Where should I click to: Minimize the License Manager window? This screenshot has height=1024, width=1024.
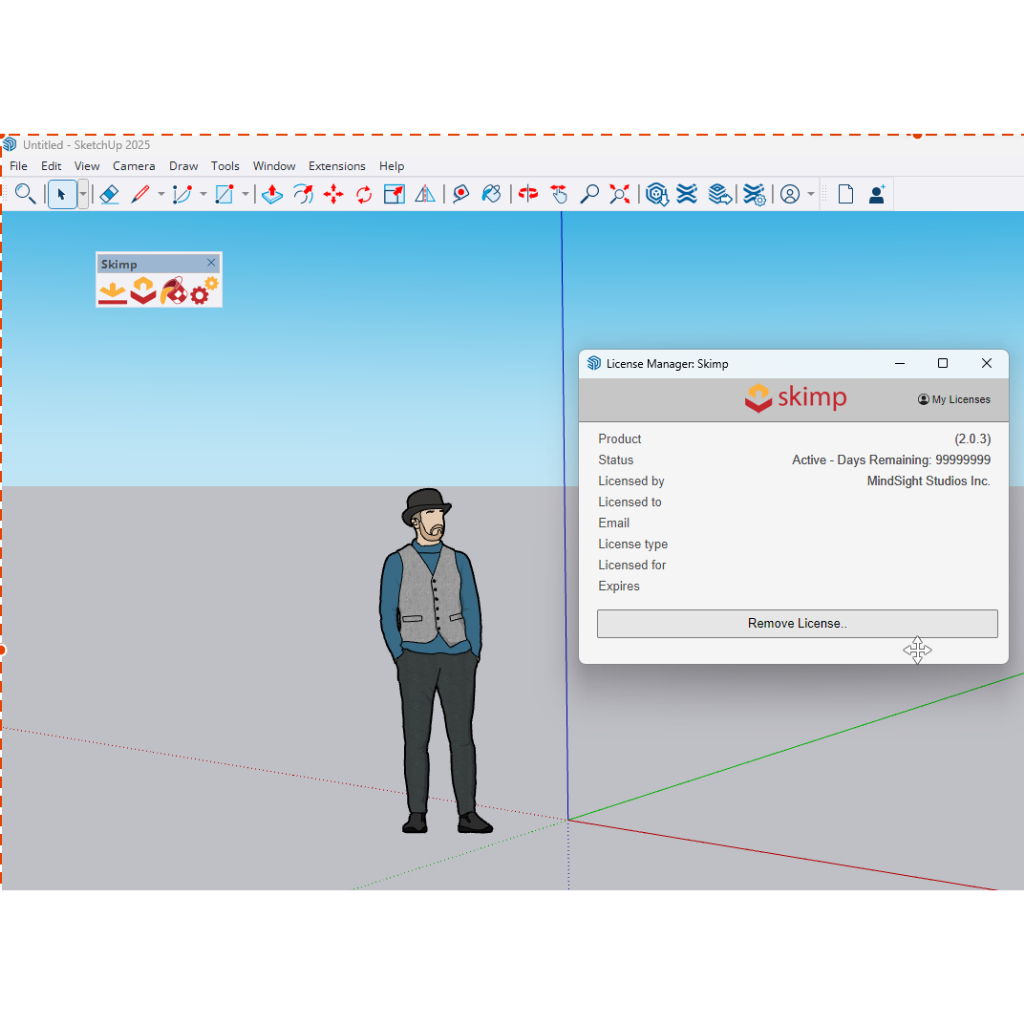(x=900, y=363)
